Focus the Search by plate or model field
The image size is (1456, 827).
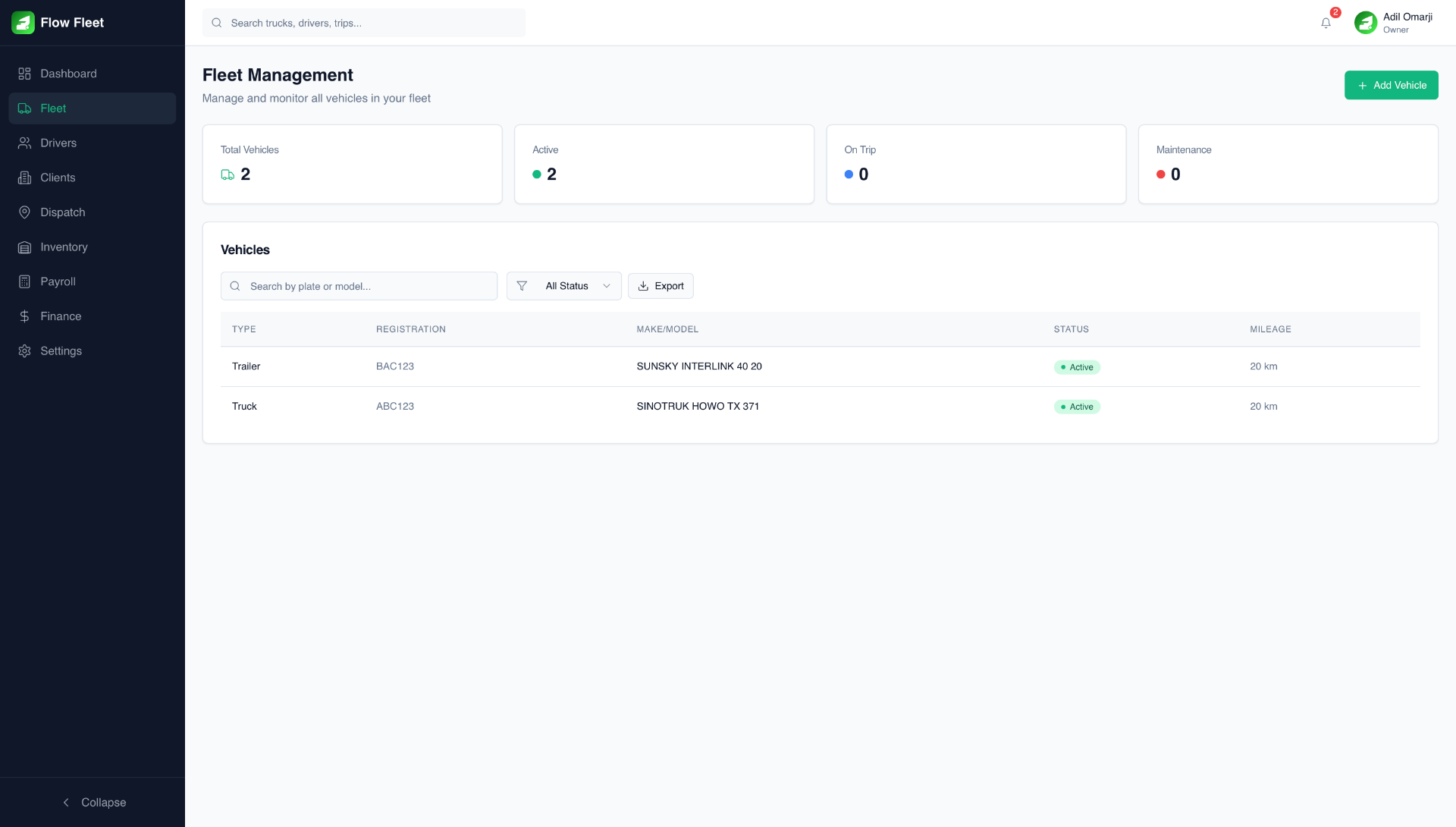click(359, 286)
